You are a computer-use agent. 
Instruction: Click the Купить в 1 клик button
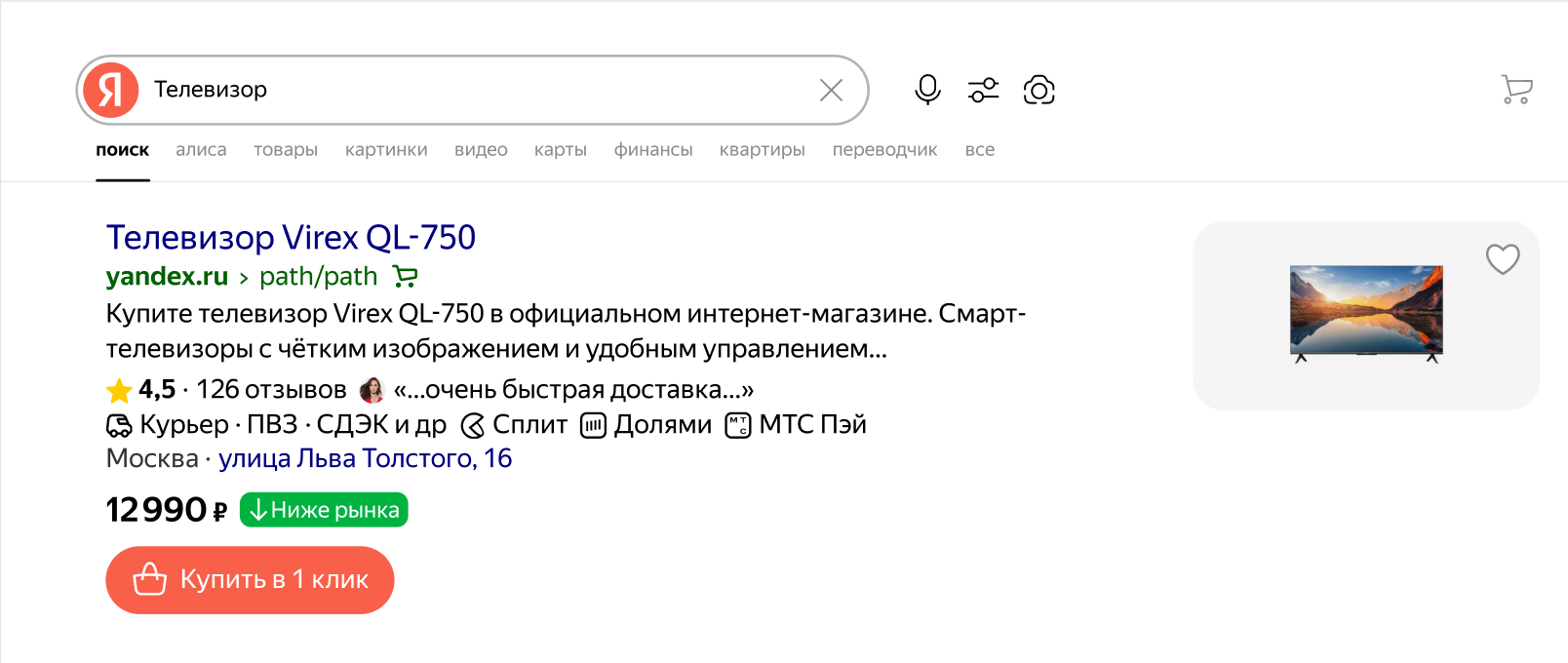pos(250,580)
